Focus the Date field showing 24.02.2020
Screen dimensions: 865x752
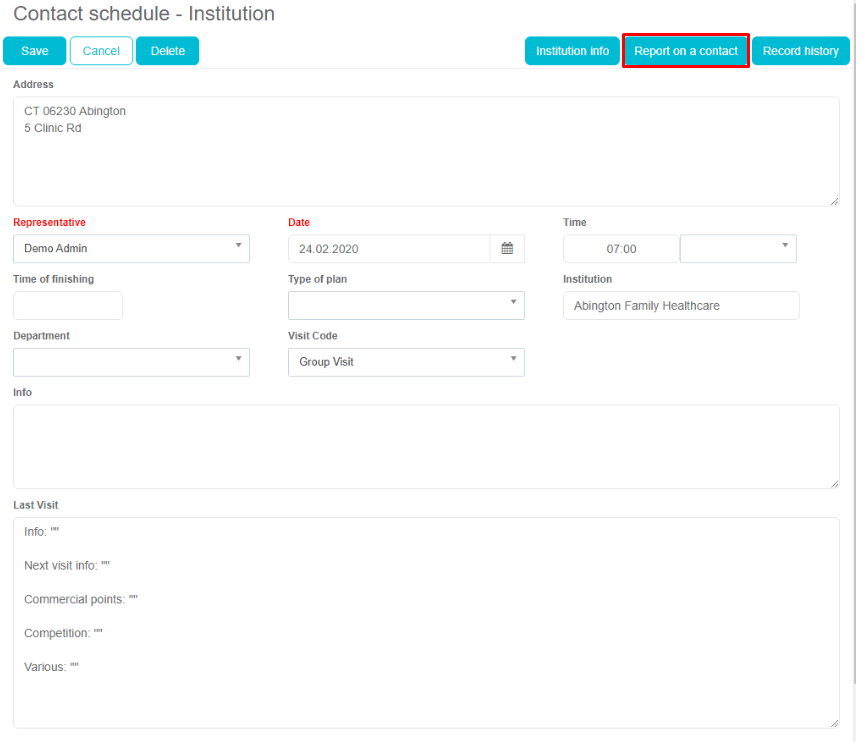point(389,249)
